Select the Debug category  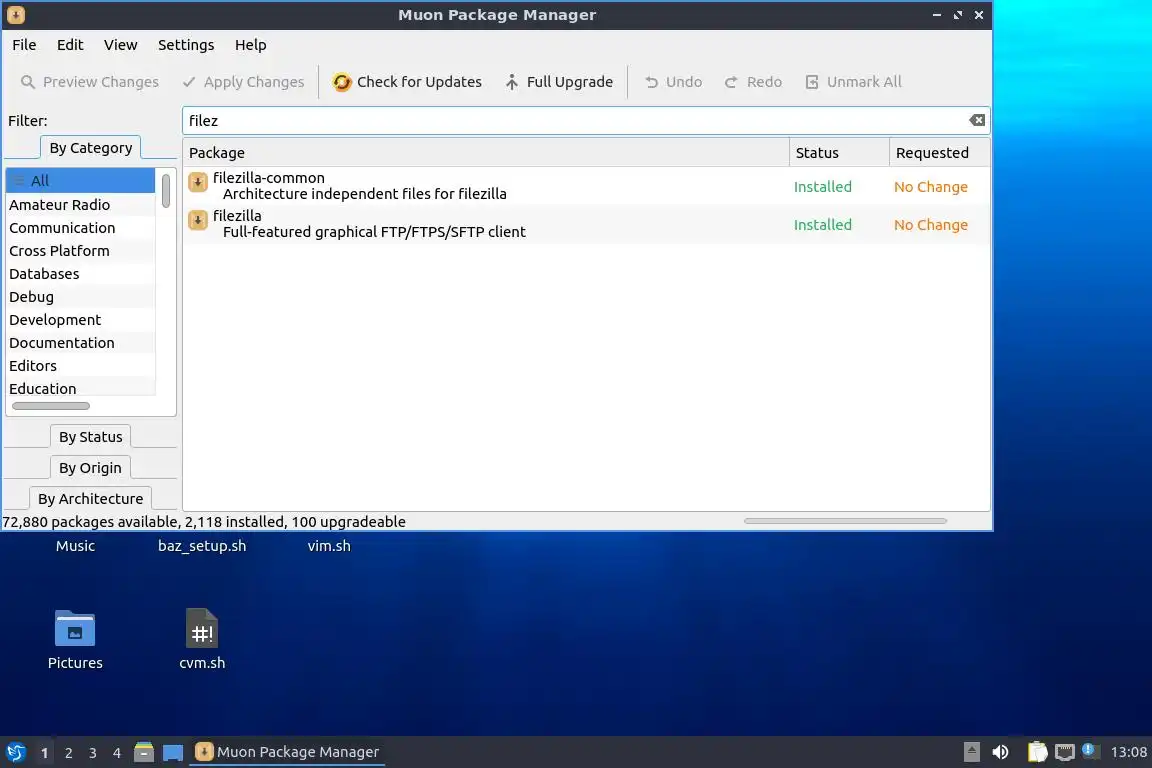pyautogui.click(x=81, y=297)
